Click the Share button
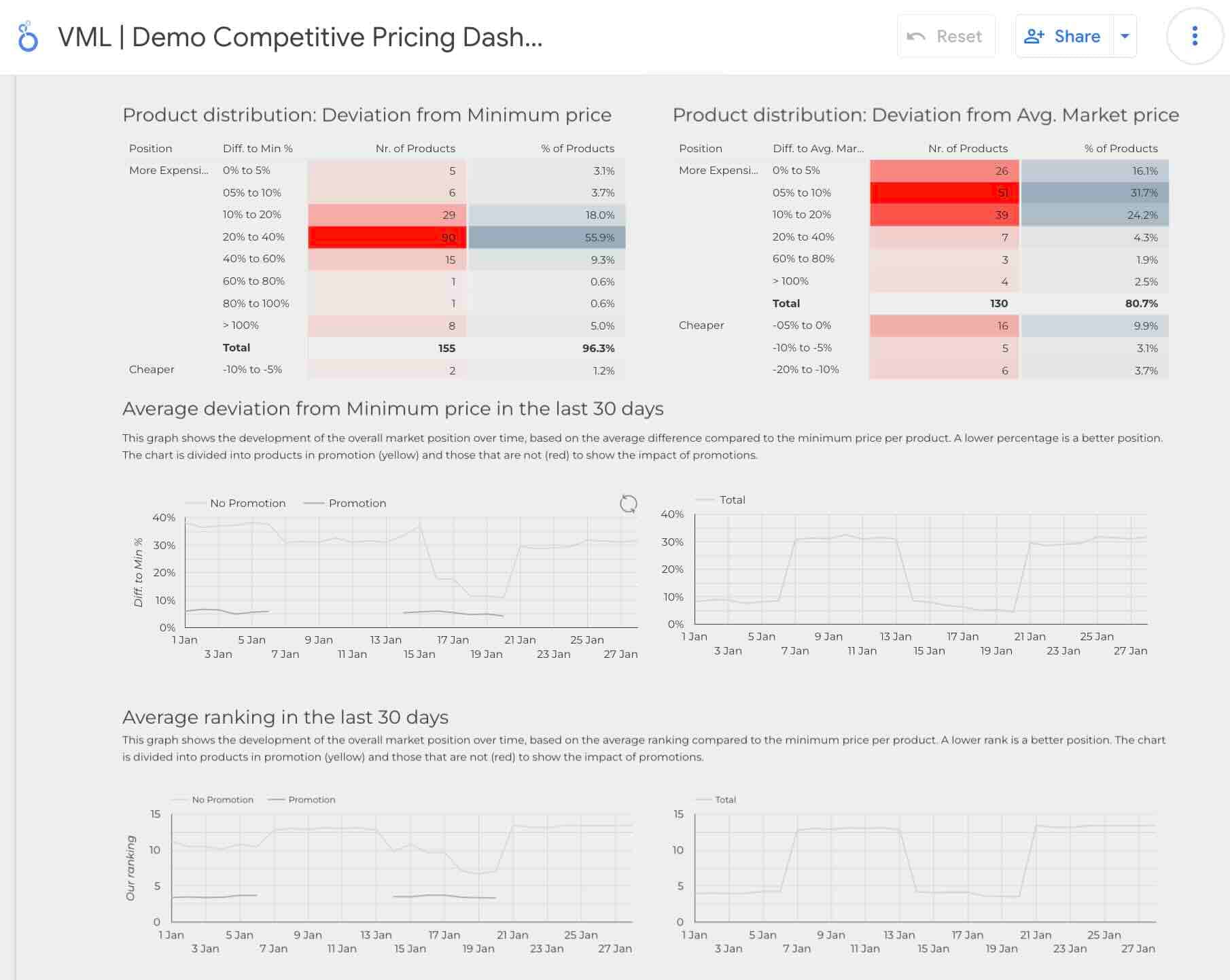 point(1064,36)
